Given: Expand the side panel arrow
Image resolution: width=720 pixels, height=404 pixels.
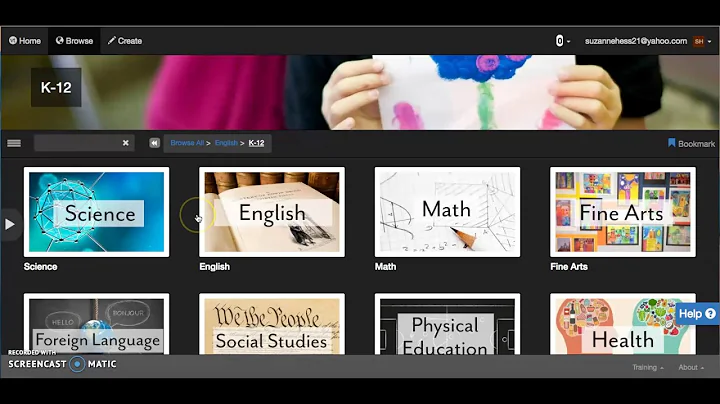Looking at the screenshot, I should point(10,224).
